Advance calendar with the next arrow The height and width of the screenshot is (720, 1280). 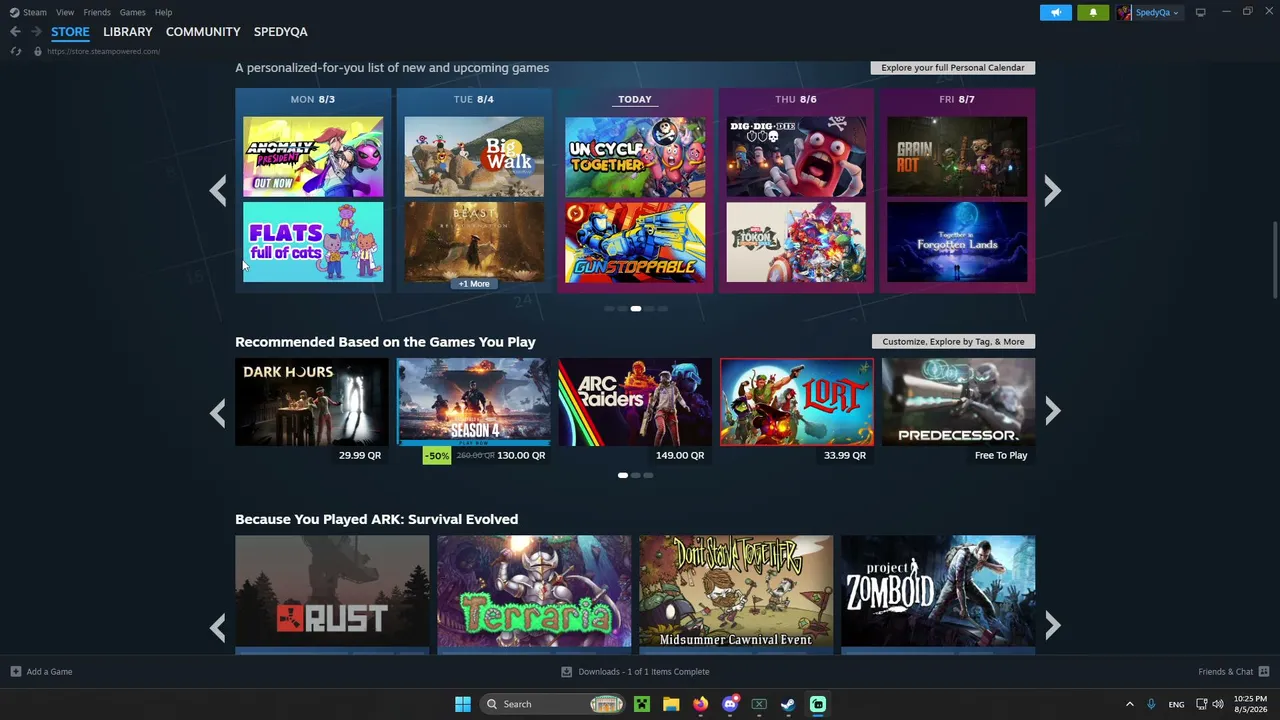[x=1052, y=190]
